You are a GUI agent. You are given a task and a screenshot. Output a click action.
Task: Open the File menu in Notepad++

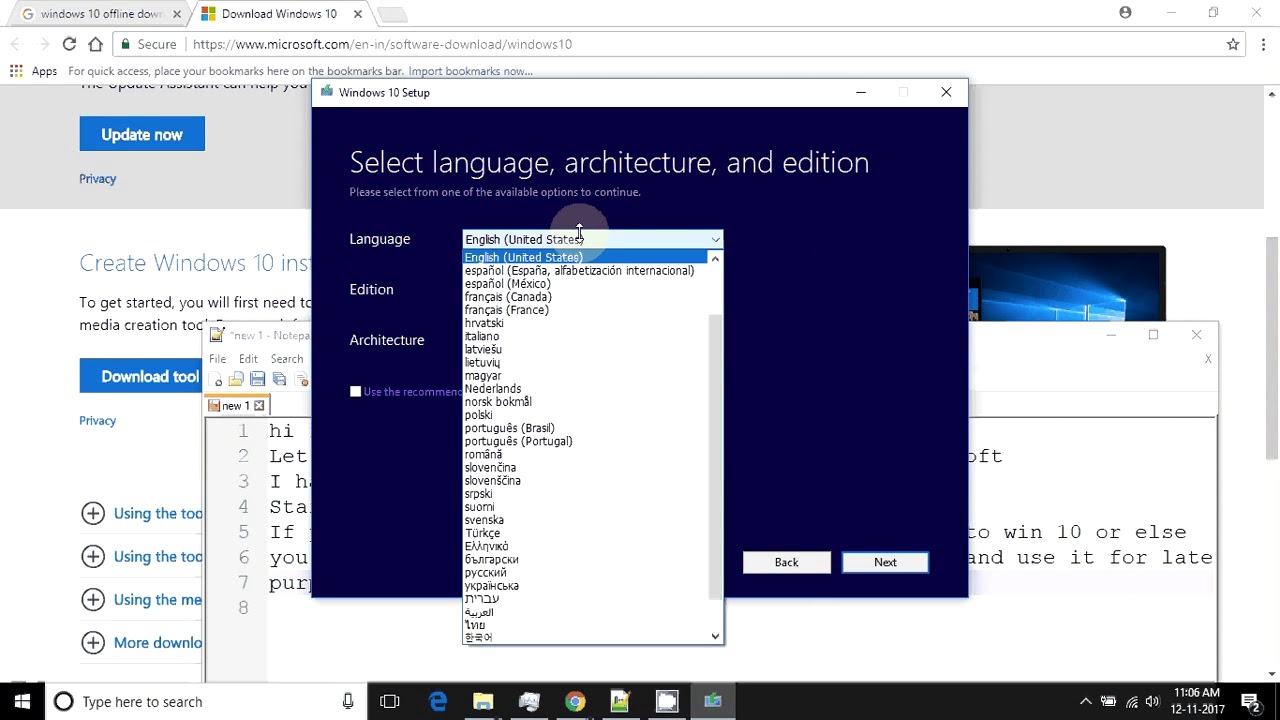(x=217, y=359)
